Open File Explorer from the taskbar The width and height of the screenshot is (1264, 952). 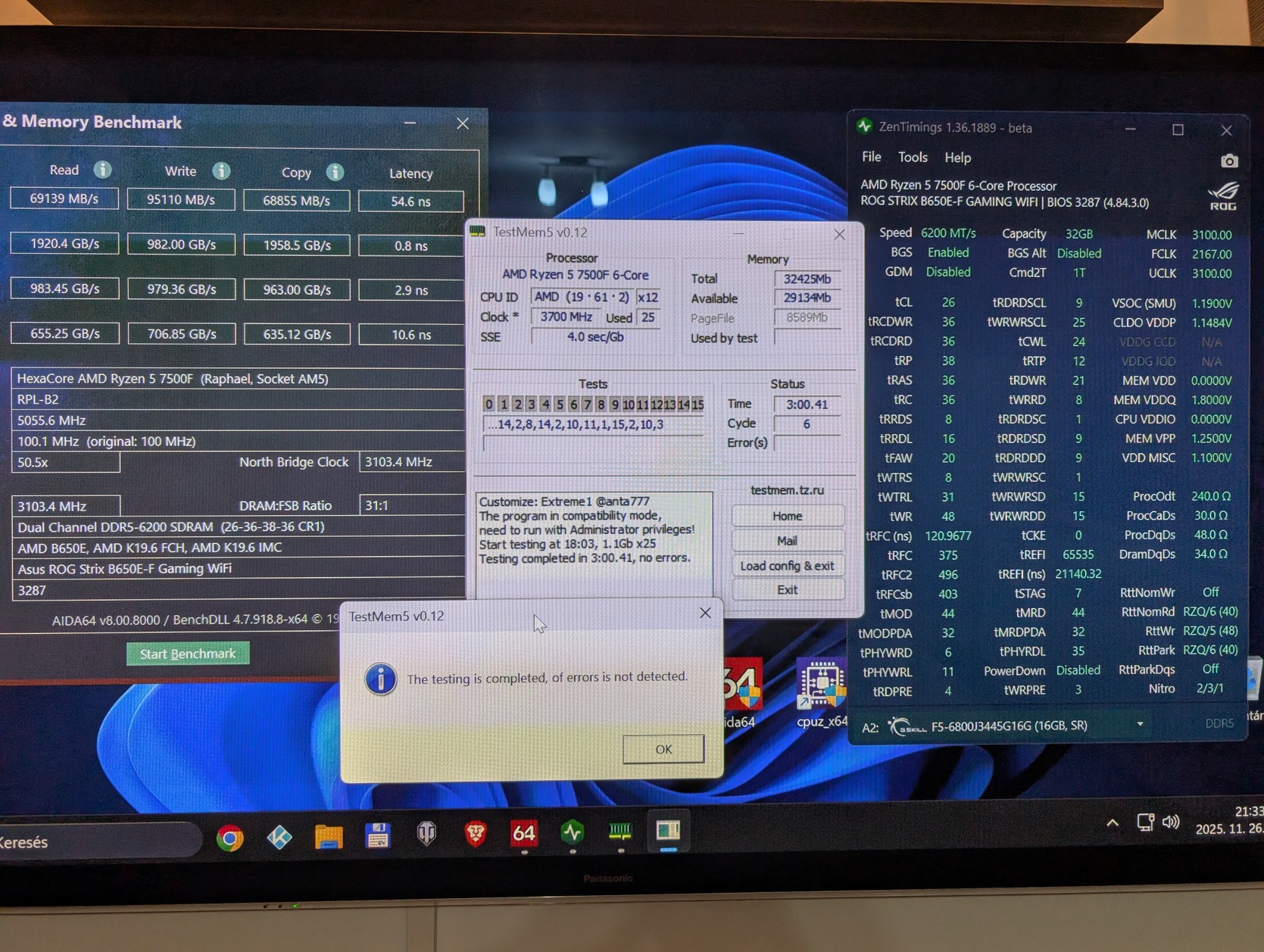[x=329, y=836]
